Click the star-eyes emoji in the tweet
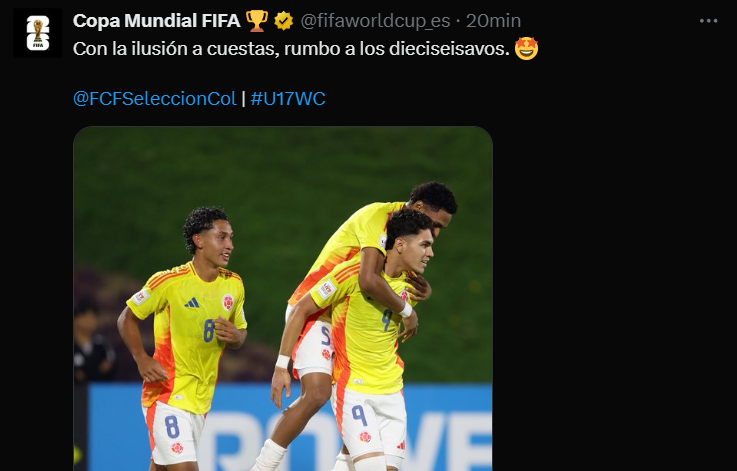 click(x=526, y=49)
